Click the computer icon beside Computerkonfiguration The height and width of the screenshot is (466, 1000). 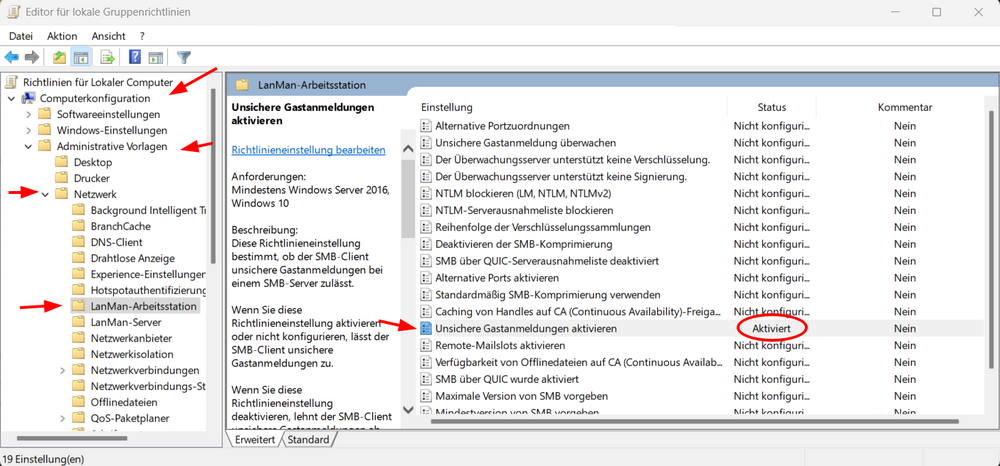point(29,98)
